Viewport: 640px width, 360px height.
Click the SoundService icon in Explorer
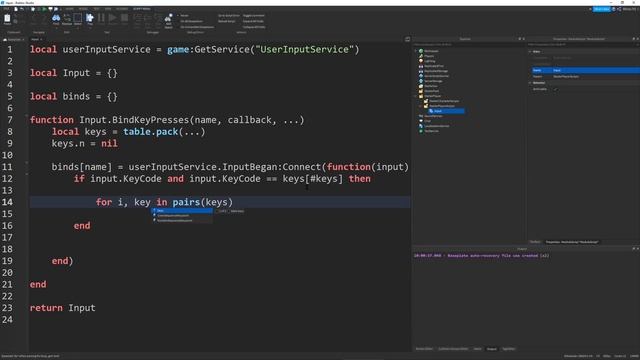(x=421, y=116)
